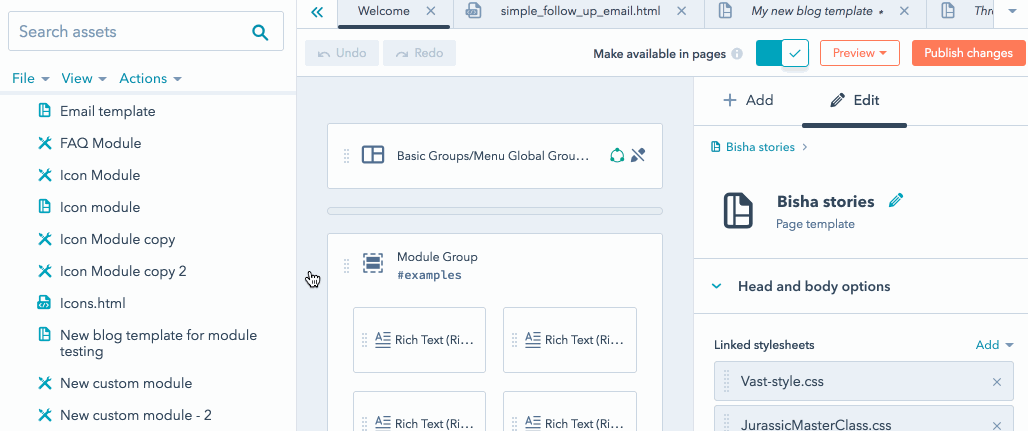Click the layout icon of Basic Groups module
The height and width of the screenshot is (431, 1028).
click(373, 155)
